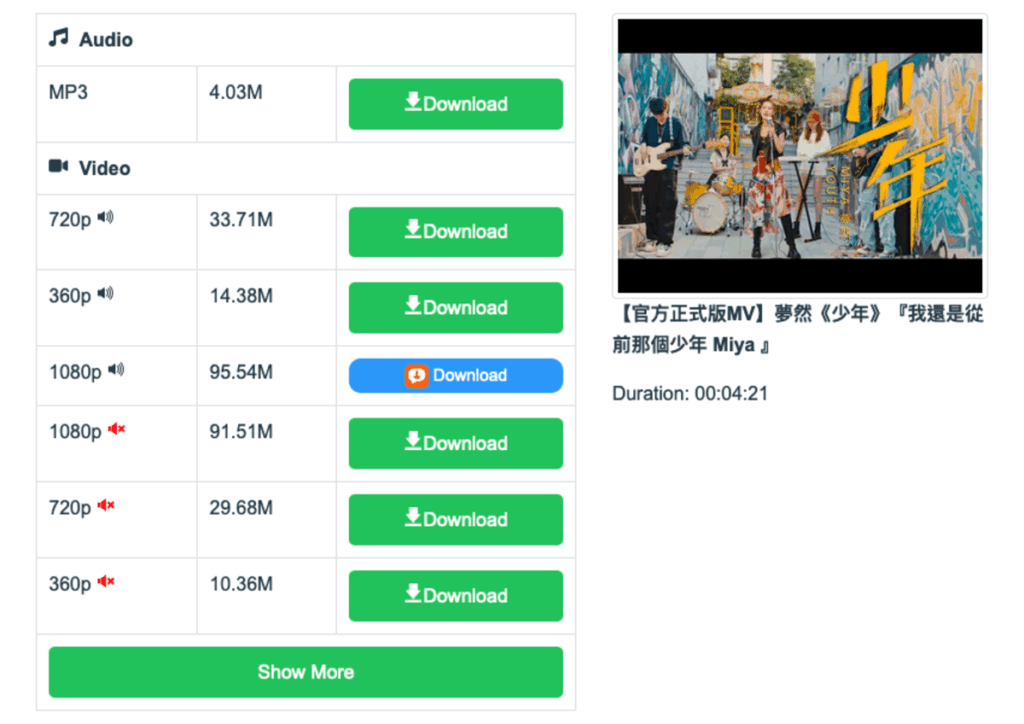Download 720p video with sound, 33.71M
This screenshot has height=724, width=1024.
455,232
